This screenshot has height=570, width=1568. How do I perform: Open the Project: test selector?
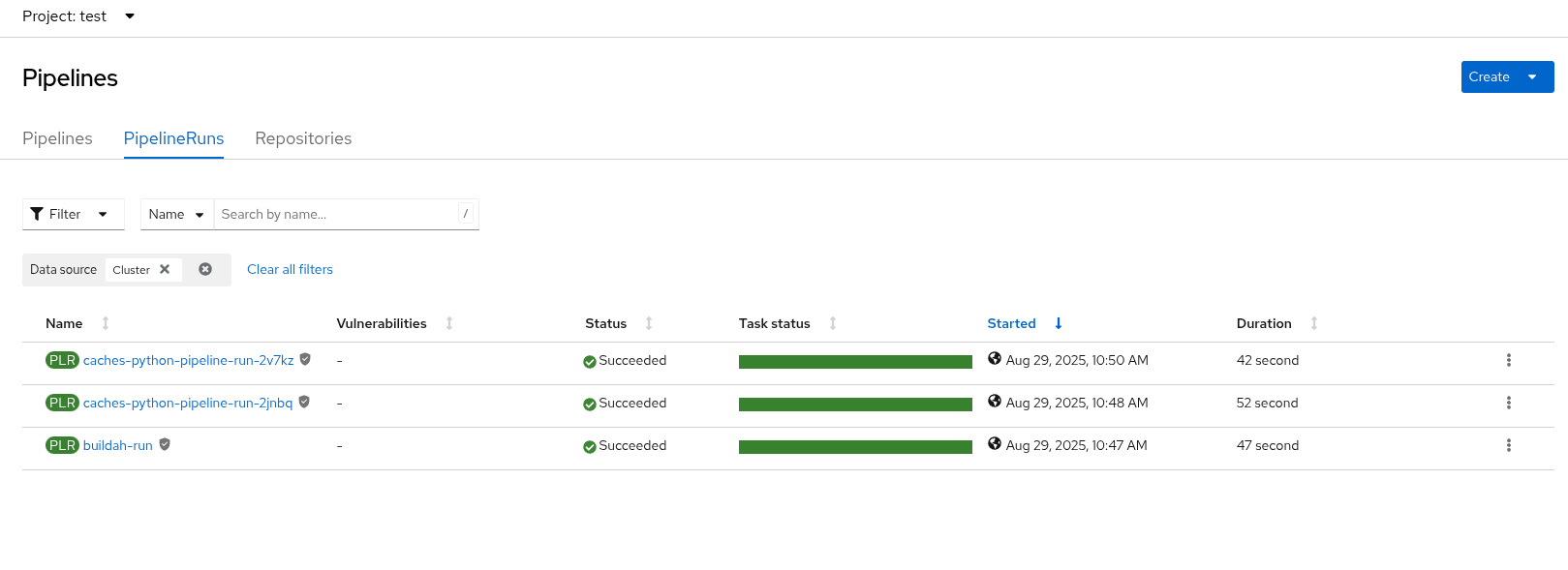click(78, 16)
